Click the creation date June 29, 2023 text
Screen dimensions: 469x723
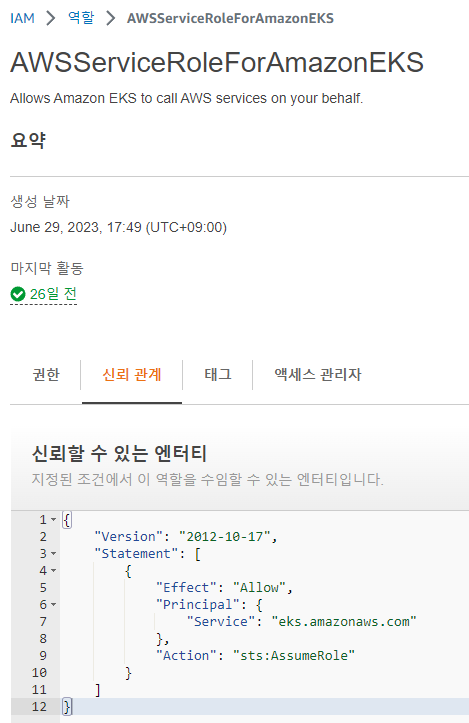coord(119,228)
